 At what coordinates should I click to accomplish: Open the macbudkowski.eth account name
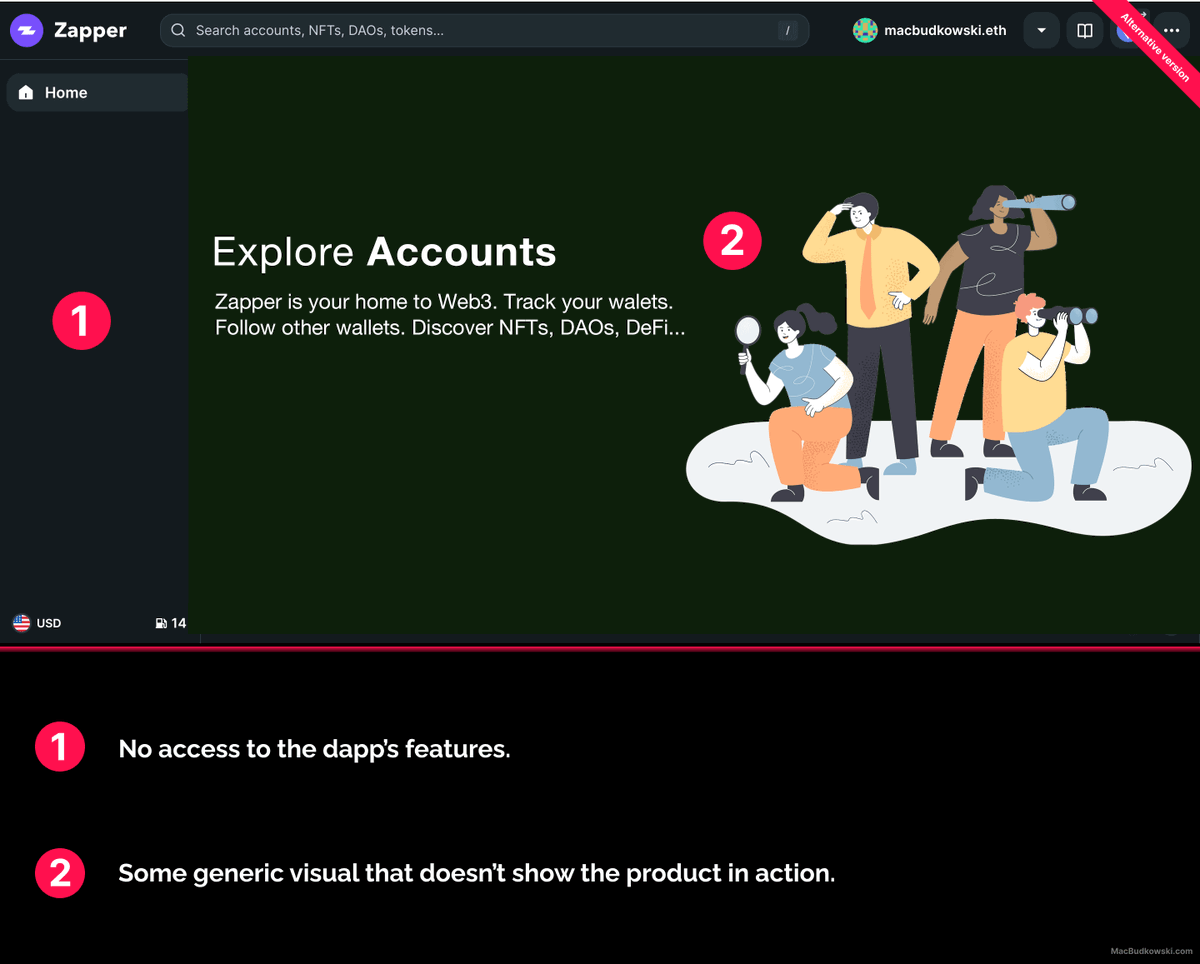coord(945,31)
